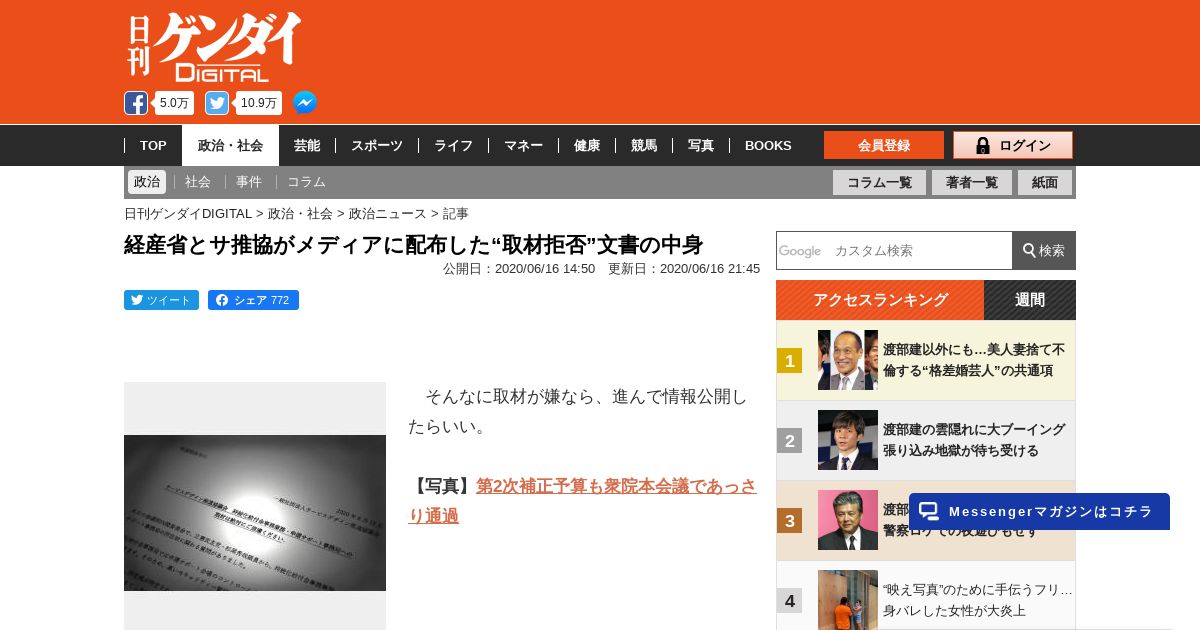Select the 政治 sub-navigation item
This screenshot has width=1200, height=630.
147,182
